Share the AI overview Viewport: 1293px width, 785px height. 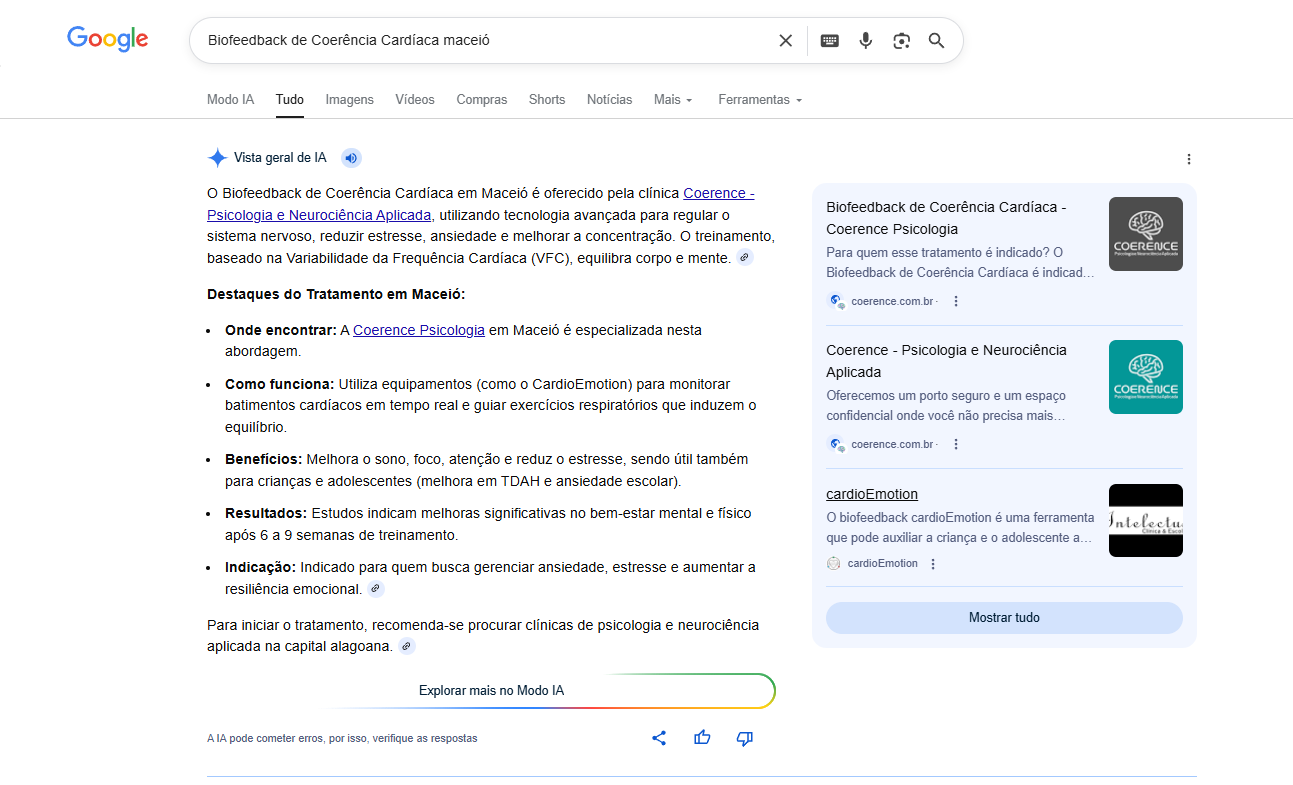point(659,738)
